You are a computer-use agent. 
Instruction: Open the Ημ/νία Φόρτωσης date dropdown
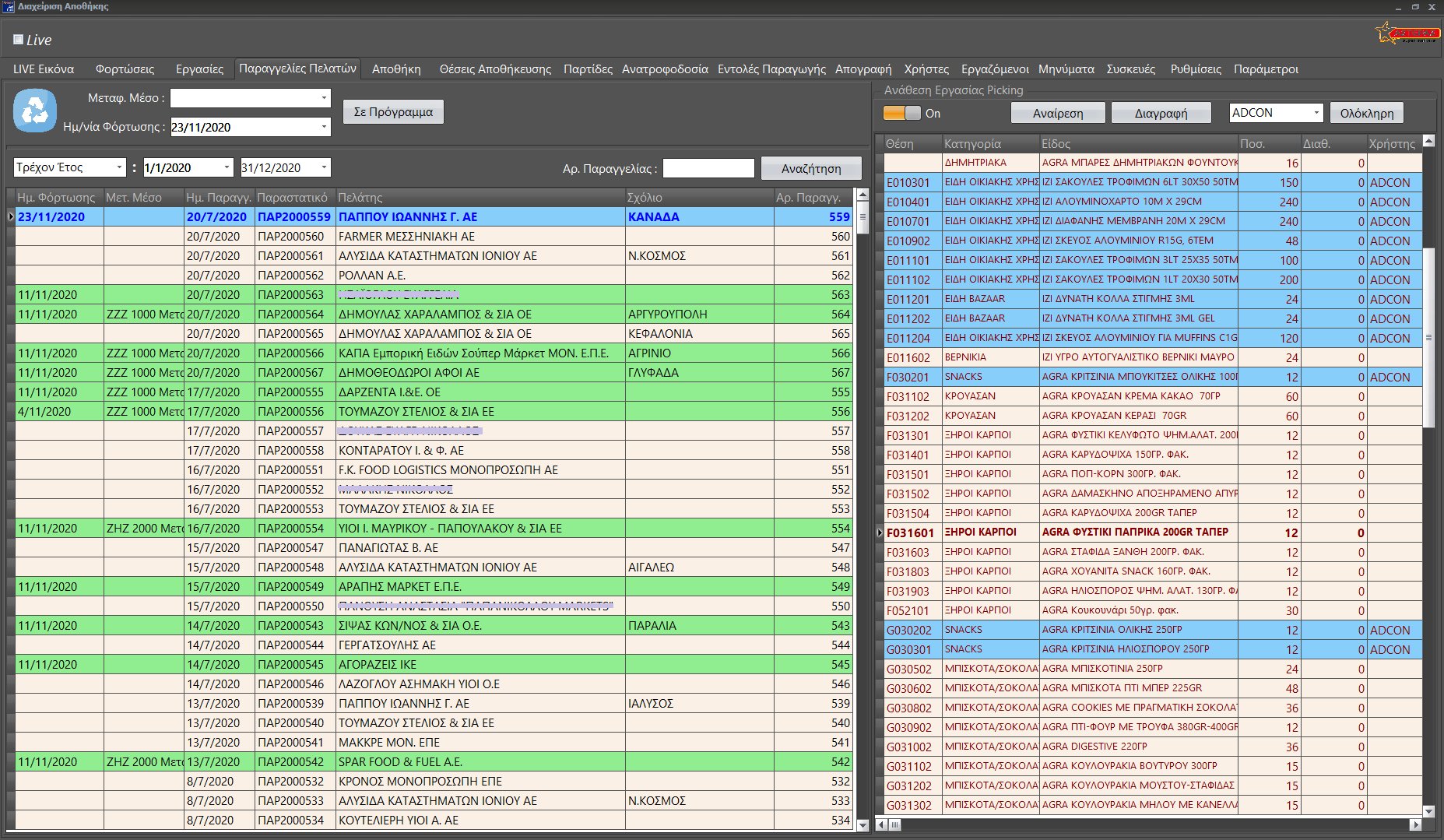coord(324,127)
